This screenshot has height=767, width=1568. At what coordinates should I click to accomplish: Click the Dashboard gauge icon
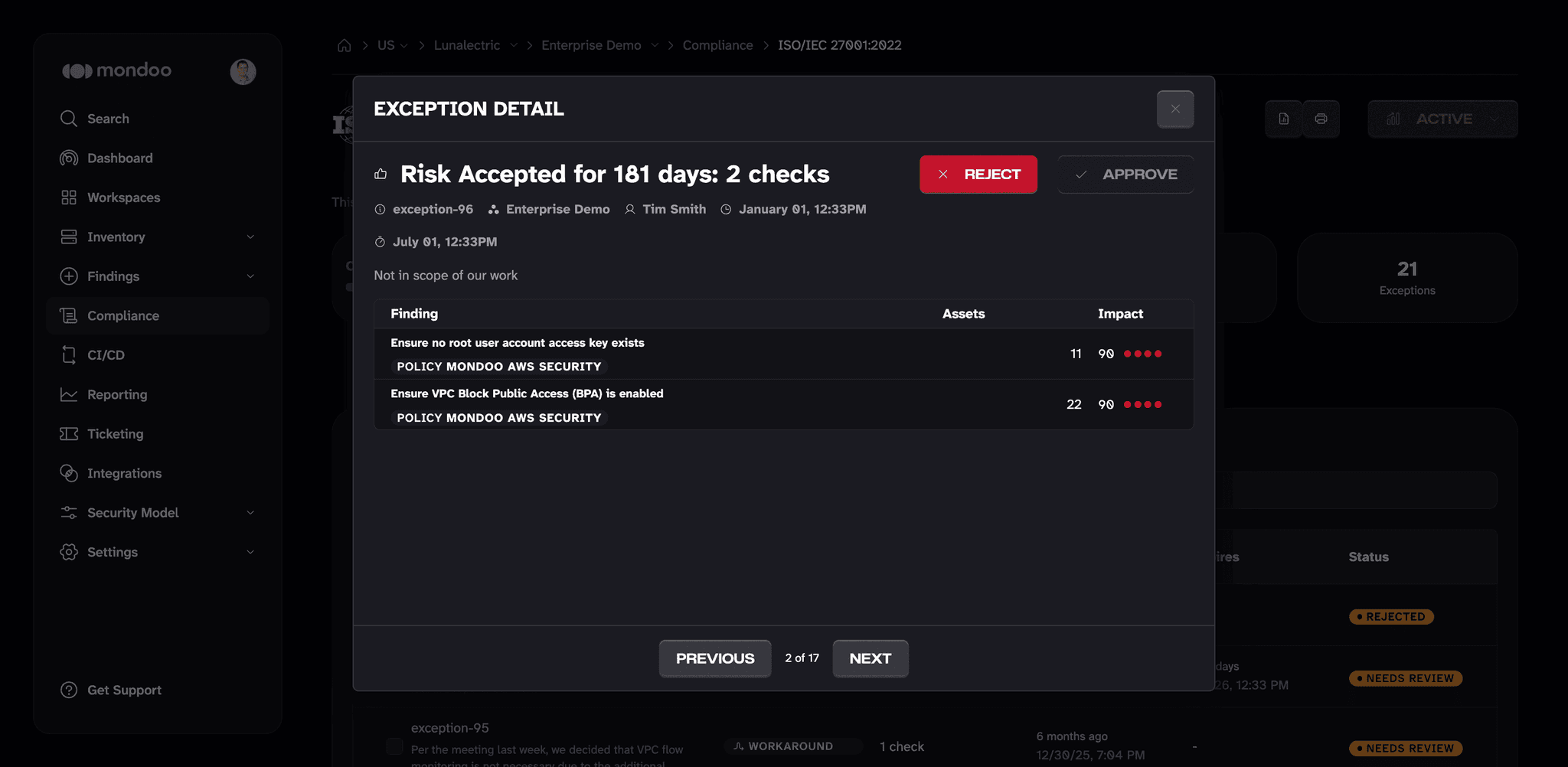[69, 158]
